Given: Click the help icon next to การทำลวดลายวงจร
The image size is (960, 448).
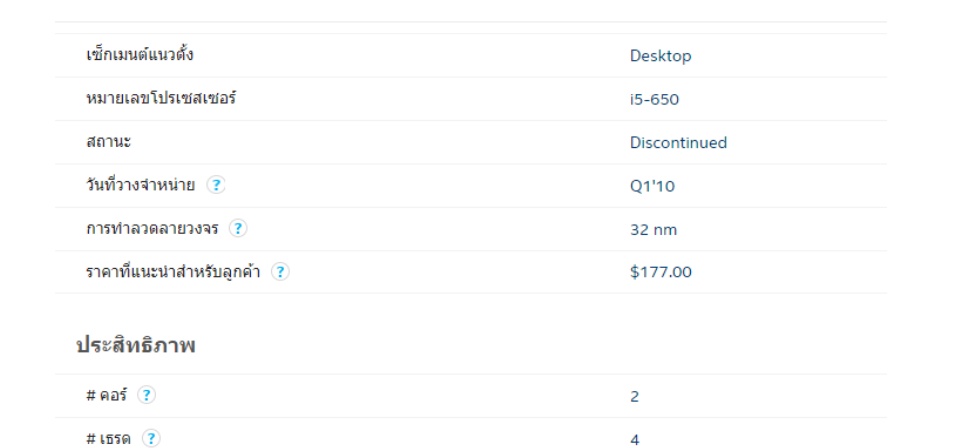Looking at the screenshot, I should coord(238,228).
